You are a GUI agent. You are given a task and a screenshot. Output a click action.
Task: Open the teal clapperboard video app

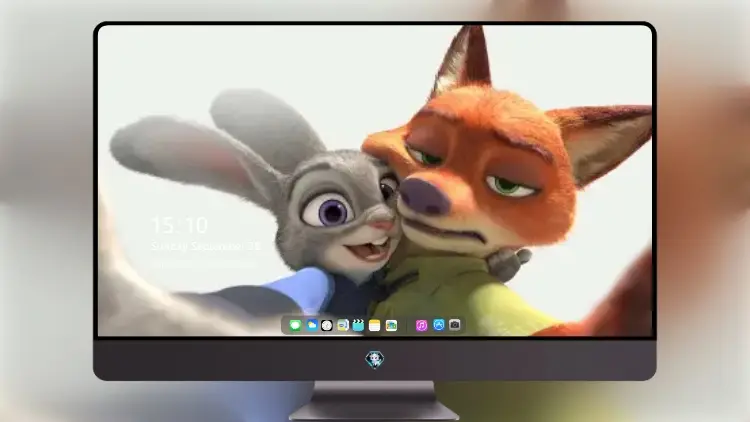click(x=358, y=325)
